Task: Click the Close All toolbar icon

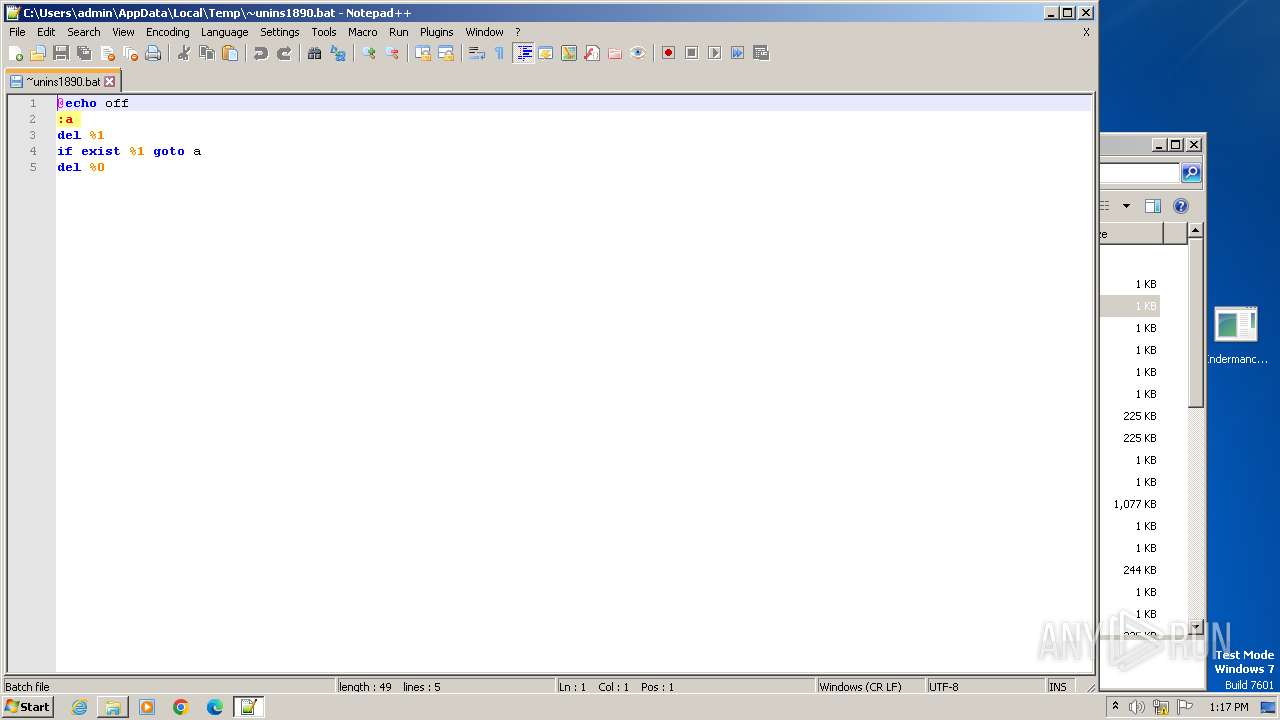Action: pyautogui.click(x=130, y=53)
